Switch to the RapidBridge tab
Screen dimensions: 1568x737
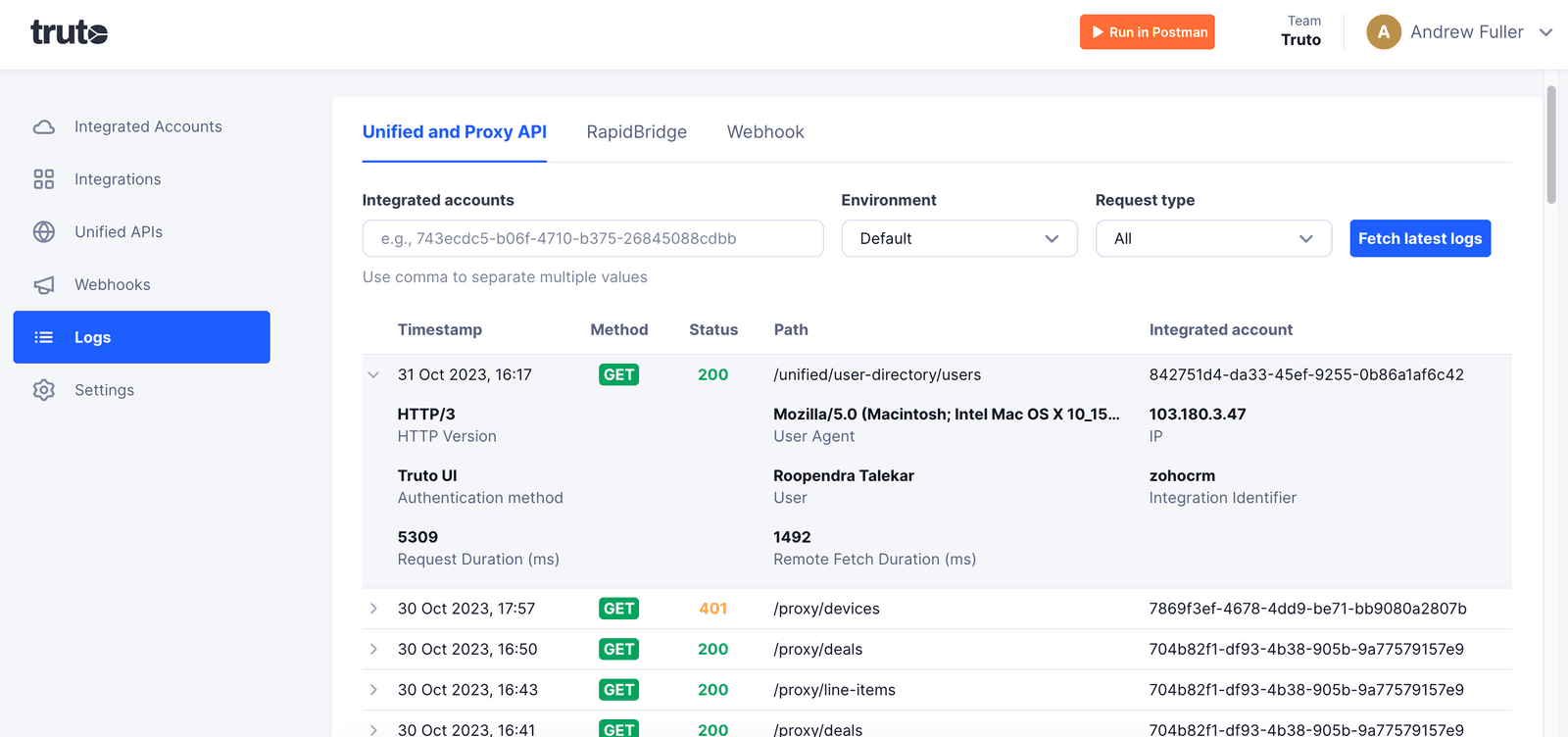click(x=637, y=132)
